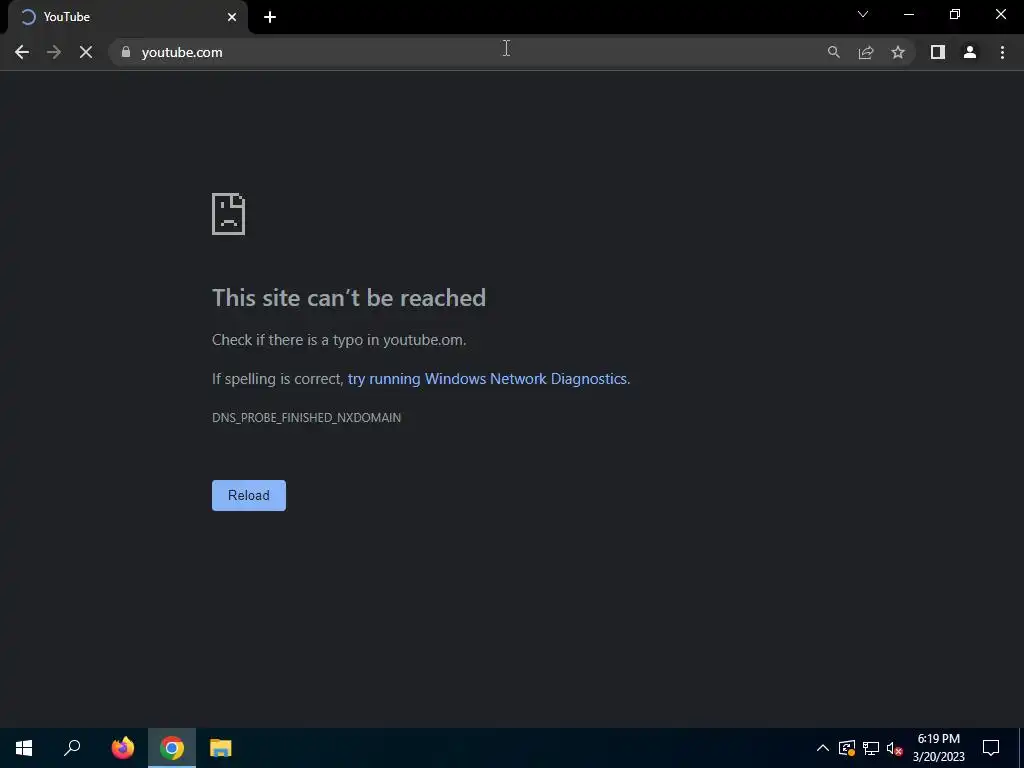The image size is (1024, 768).
Task: Open the notification center
Action: [x=991, y=748]
